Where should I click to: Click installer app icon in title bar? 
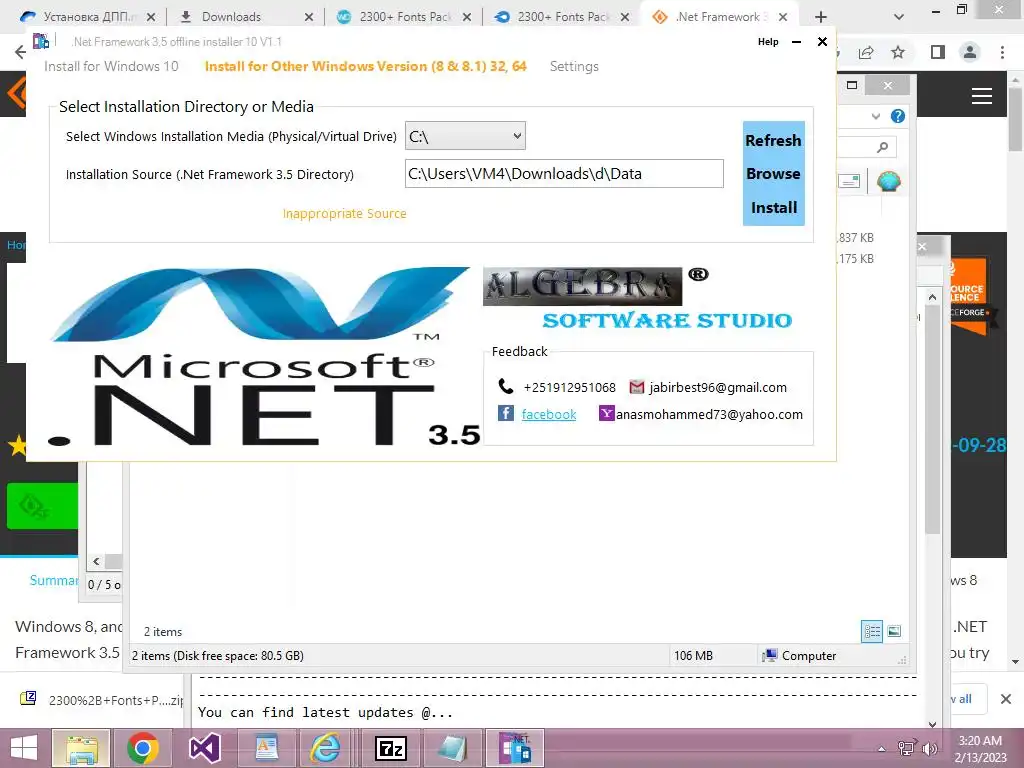(41, 41)
